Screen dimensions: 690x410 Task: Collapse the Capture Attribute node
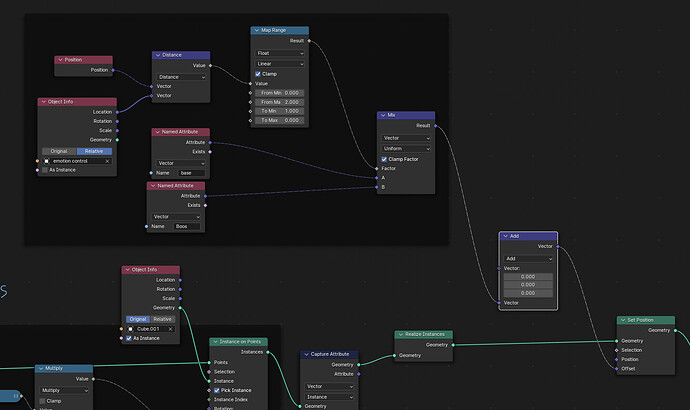point(306,354)
